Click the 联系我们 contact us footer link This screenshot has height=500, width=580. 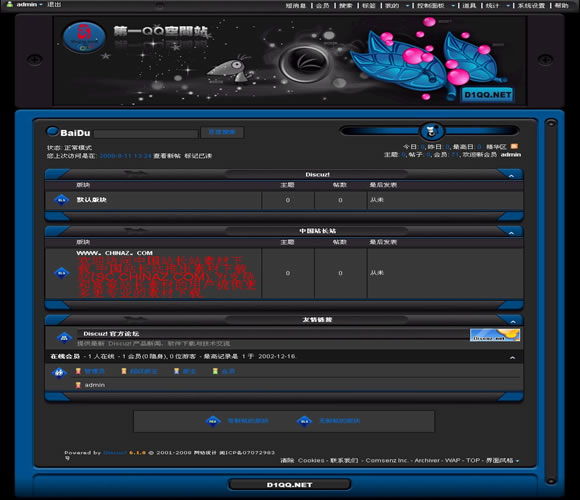[344, 460]
